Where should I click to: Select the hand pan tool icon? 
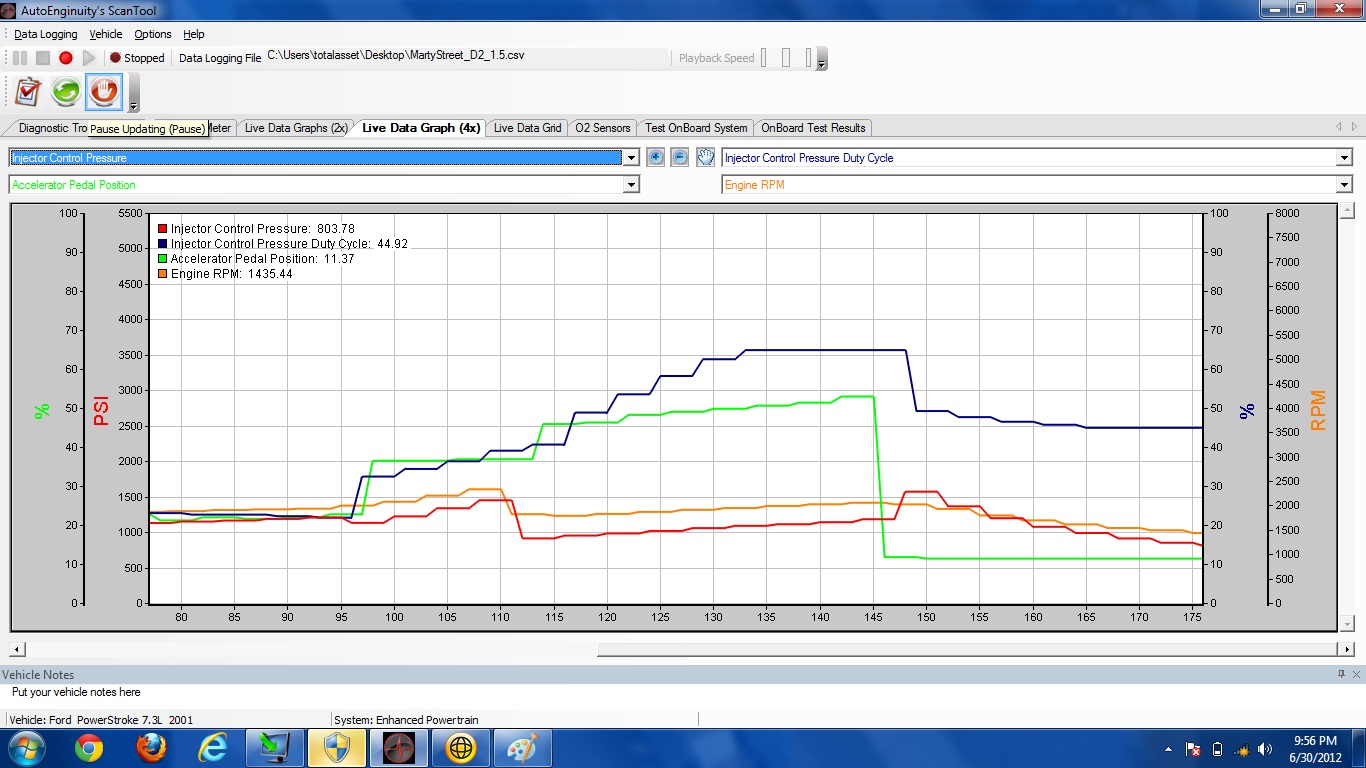pos(705,157)
